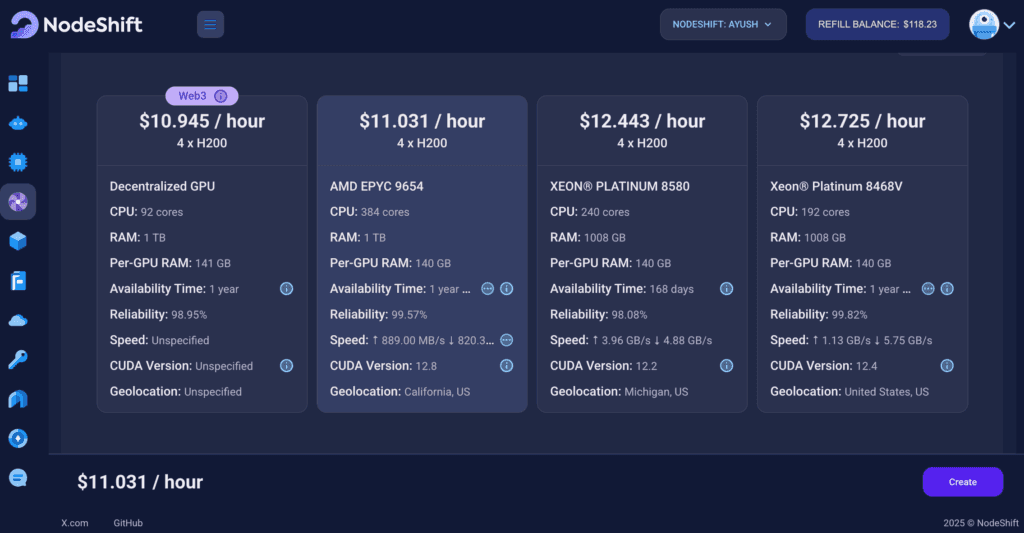Click the NodeShift logo
The image size is (1024, 533).
(76, 25)
